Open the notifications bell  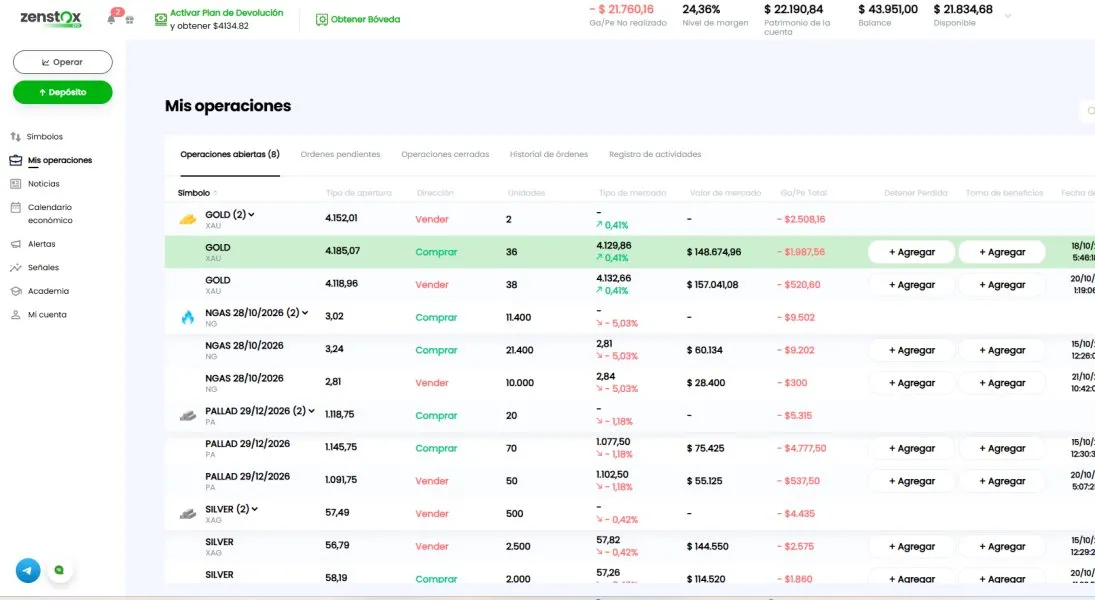(111, 19)
